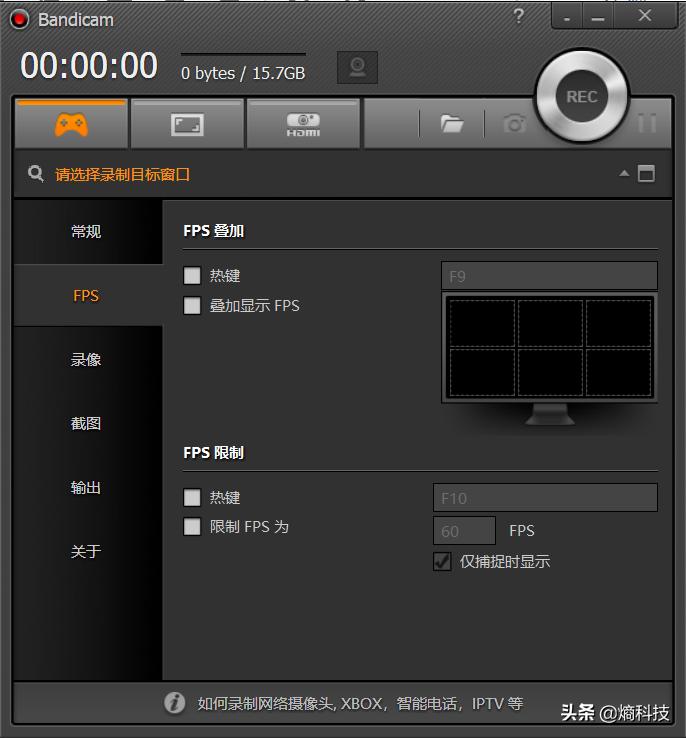
Task: Click the F9 hotkey input field
Action: pyautogui.click(x=549, y=276)
